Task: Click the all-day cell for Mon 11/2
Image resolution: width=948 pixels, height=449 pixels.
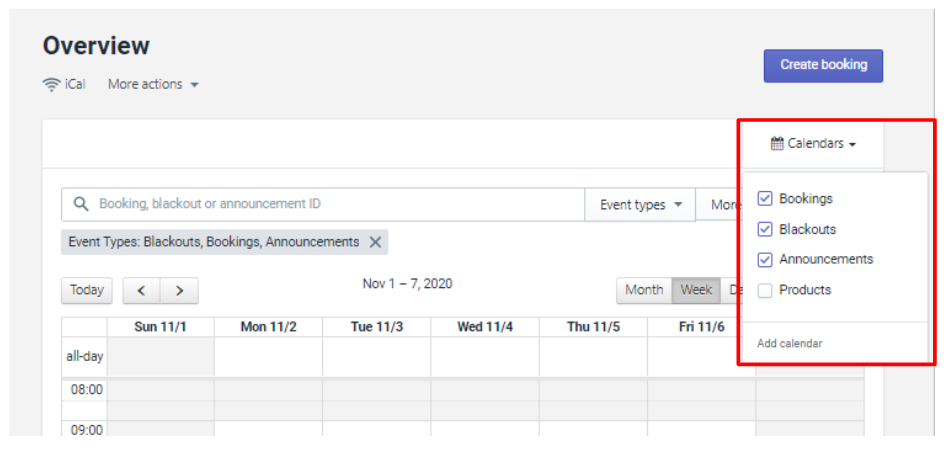Action: tap(268, 357)
